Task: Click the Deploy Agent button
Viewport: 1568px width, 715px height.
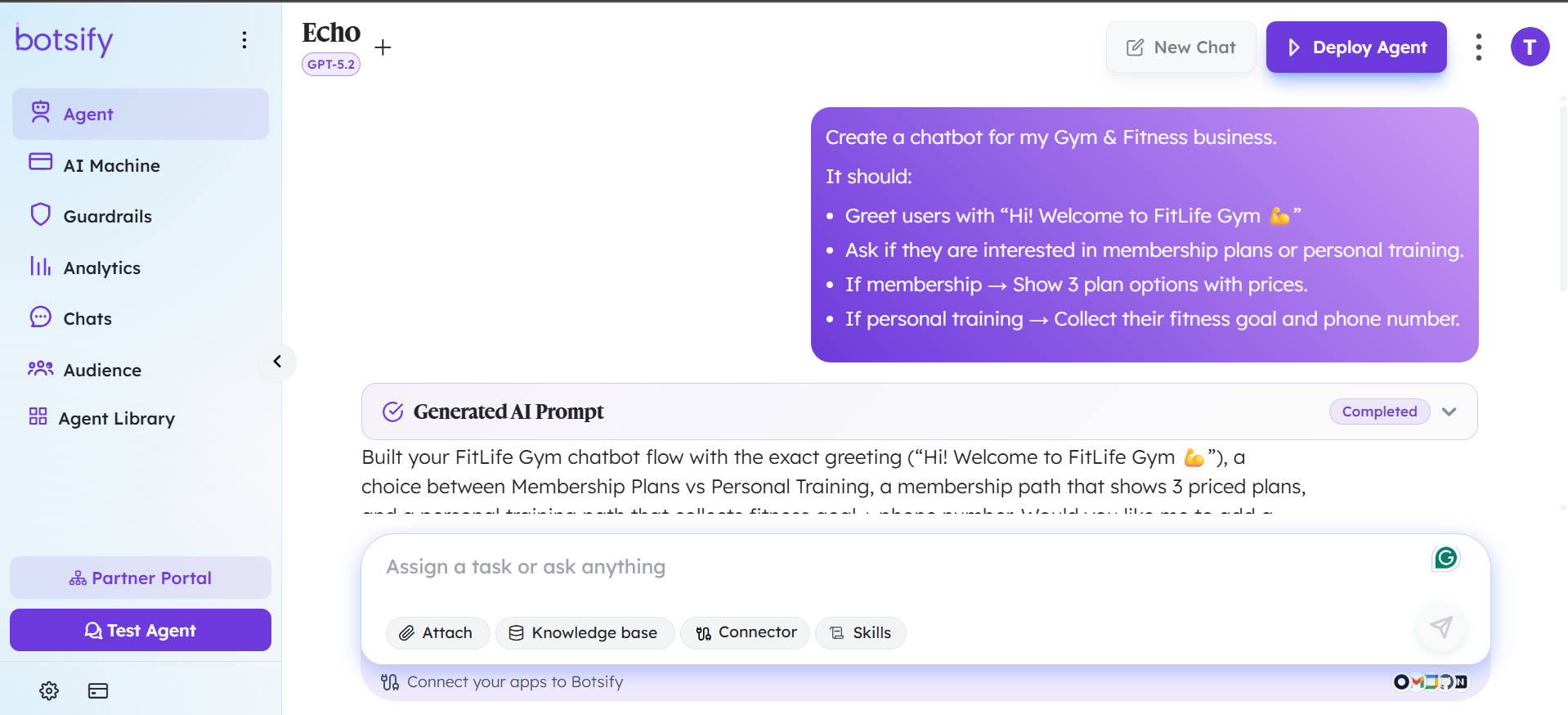Action: [1356, 47]
